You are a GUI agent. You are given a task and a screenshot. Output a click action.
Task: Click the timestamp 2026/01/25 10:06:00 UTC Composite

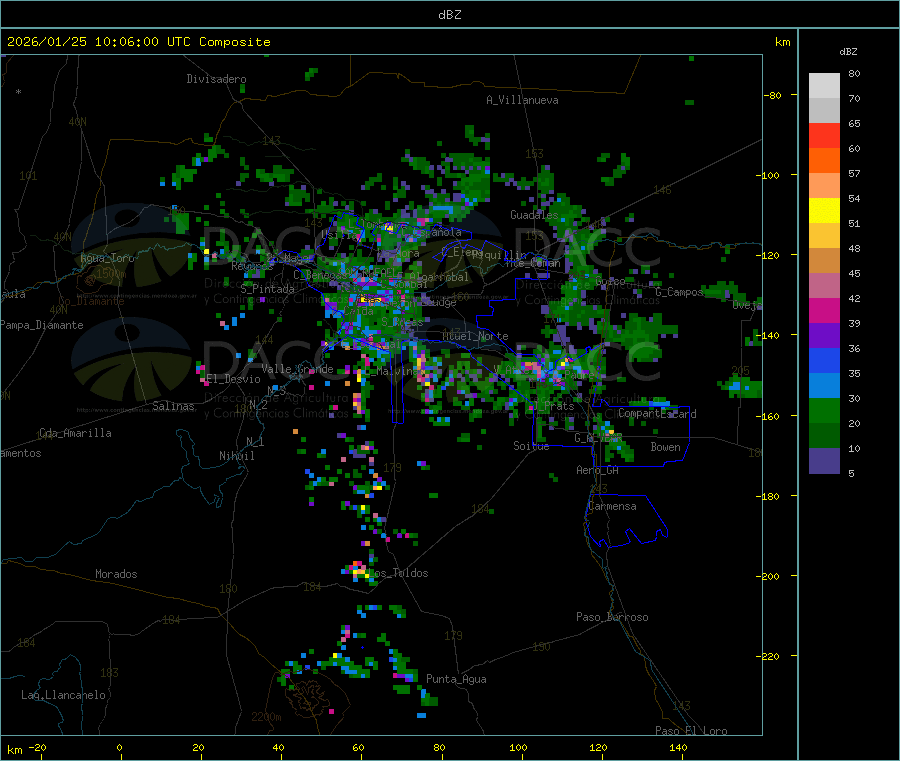tap(138, 42)
